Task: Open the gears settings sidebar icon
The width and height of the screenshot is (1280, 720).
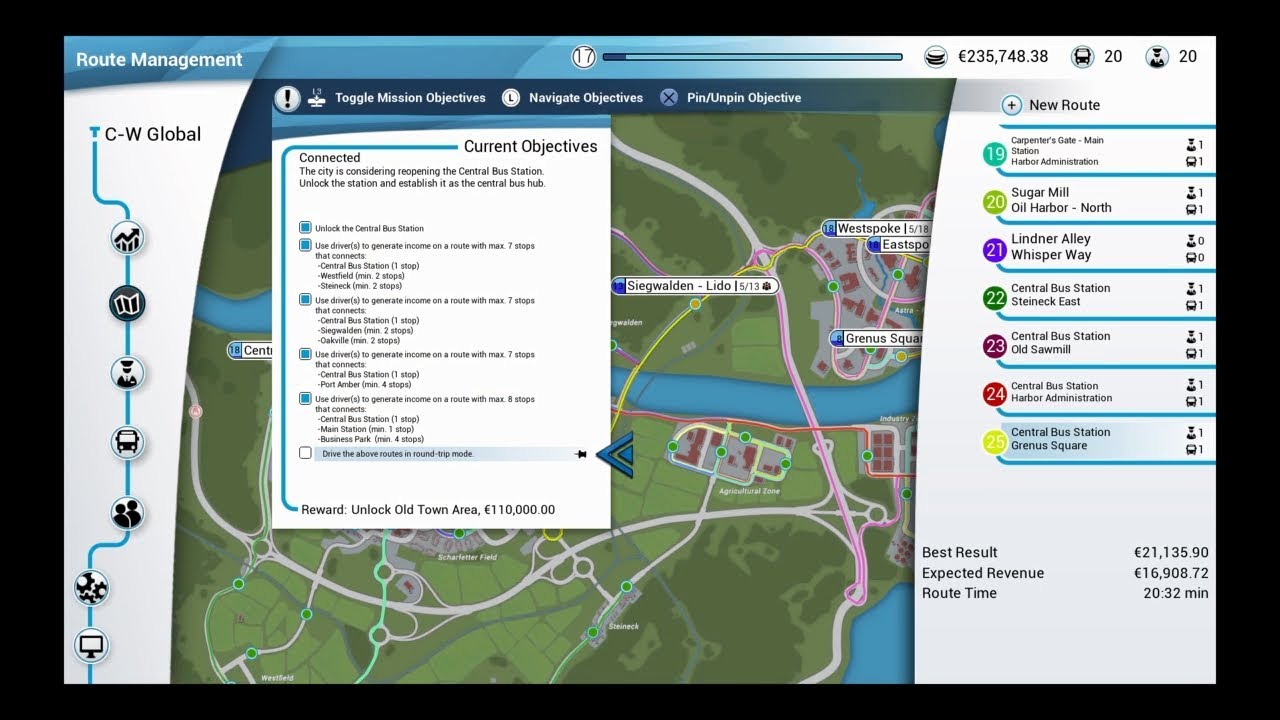Action: pos(92,587)
